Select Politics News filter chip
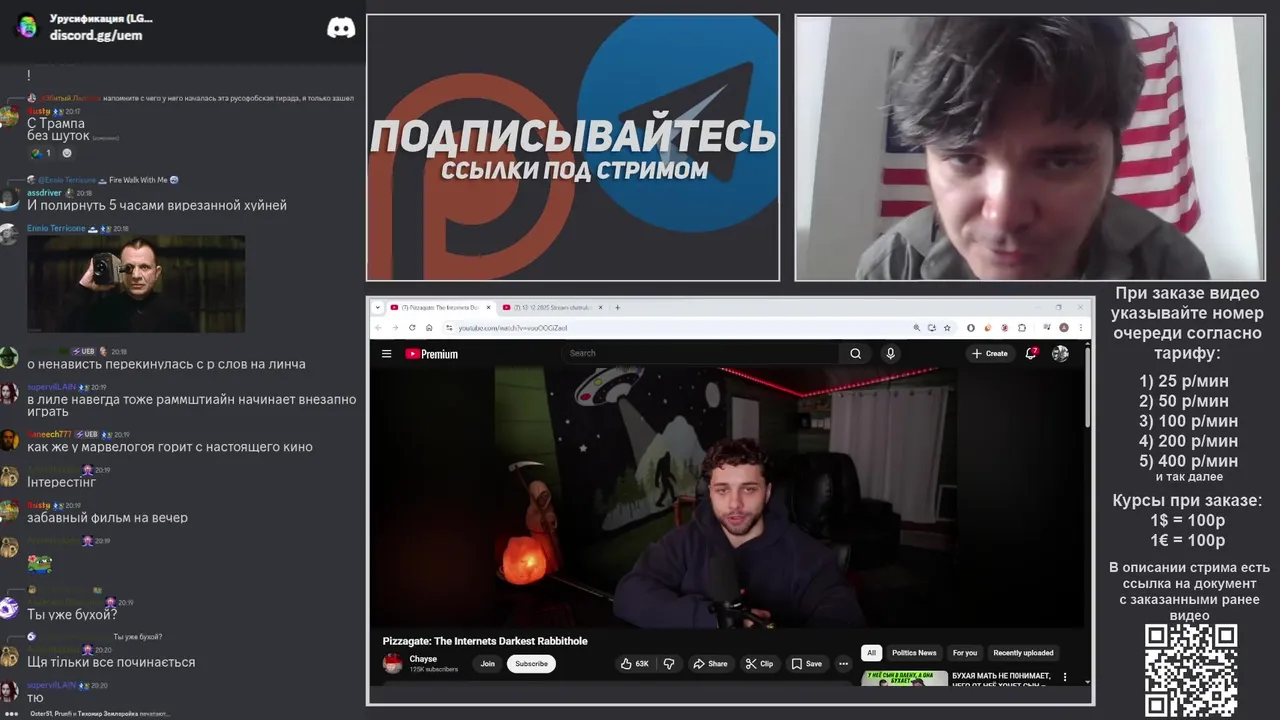The width and height of the screenshot is (1280, 720). [x=914, y=653]
